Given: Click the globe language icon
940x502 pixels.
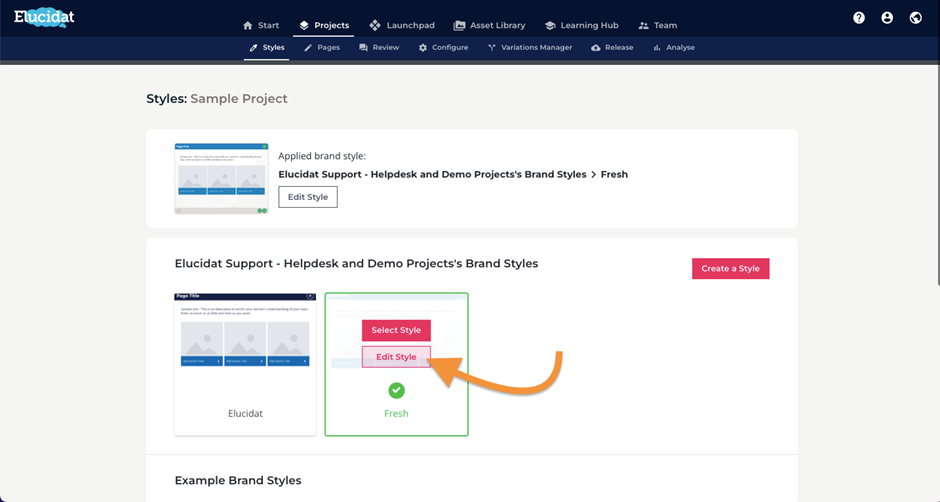Looking at the screenshot, I should [915, 18].
